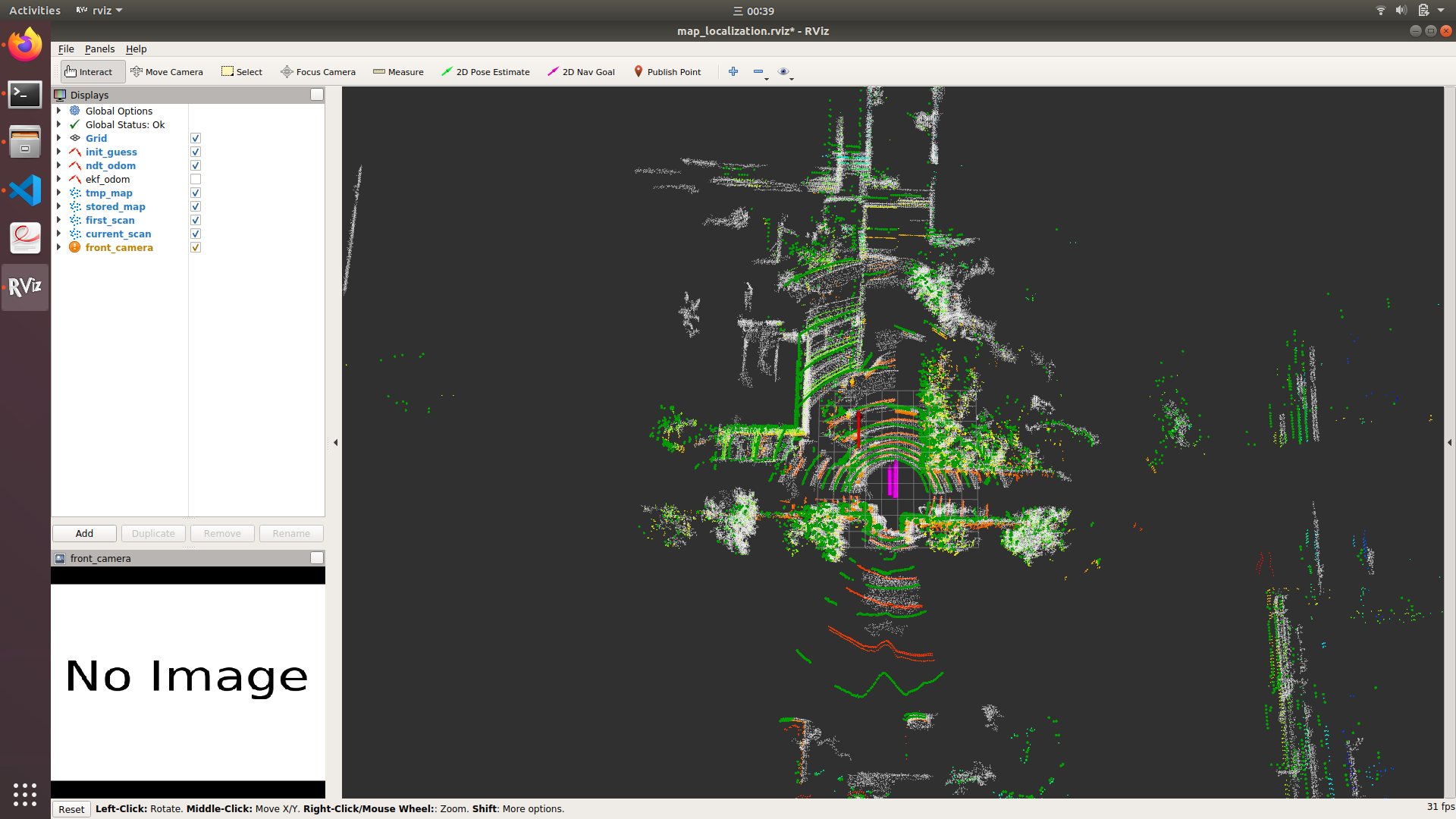Image resolution: width=1456 pixels, height=819 pixels.
Task: Activate the 2D Nav Goal tool
Action: click(x=581, y=71)
